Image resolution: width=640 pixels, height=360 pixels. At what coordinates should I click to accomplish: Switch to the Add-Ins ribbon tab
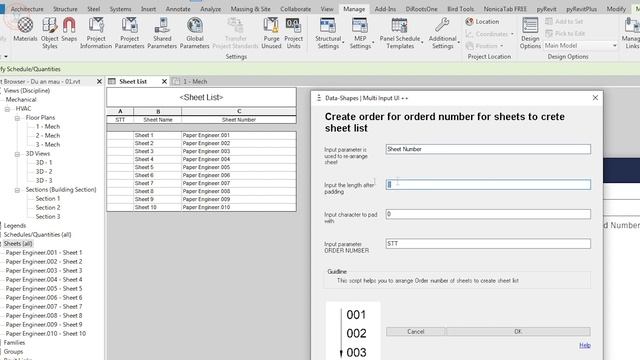point(385,9)
